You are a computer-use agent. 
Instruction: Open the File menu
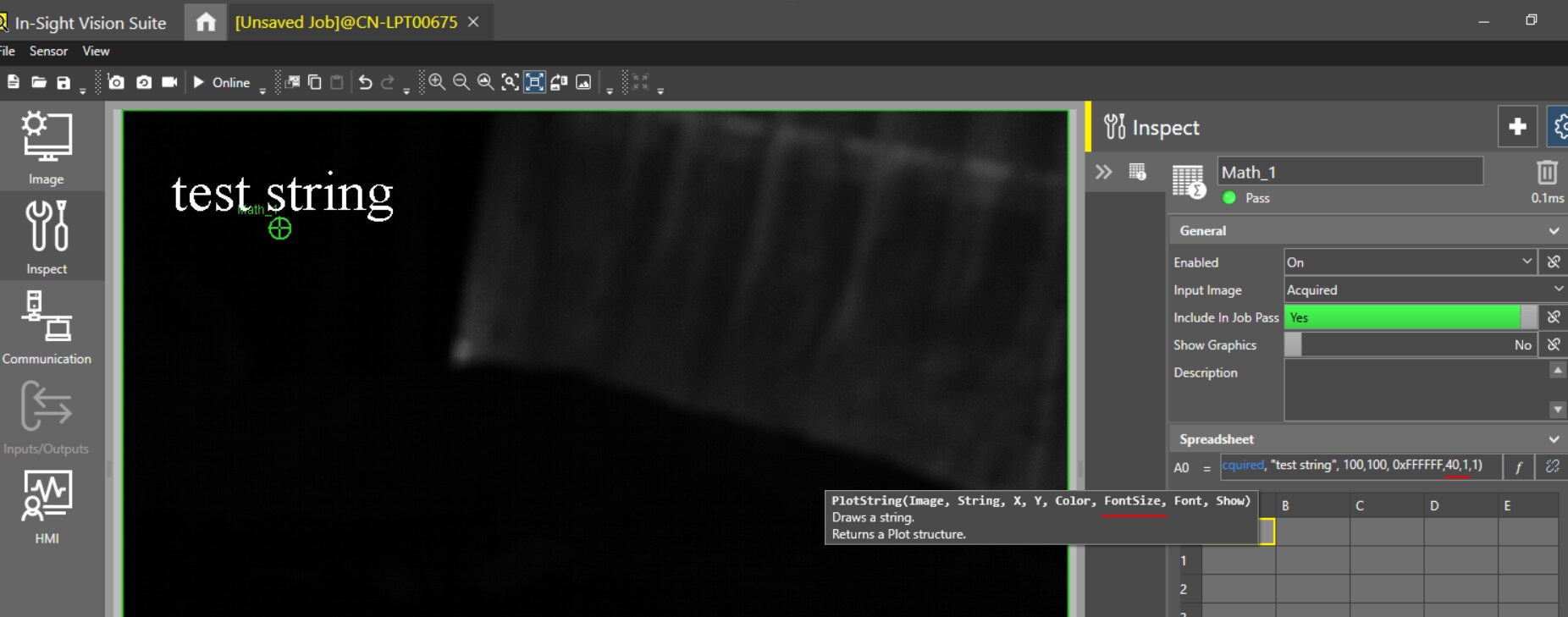(8, 51)
